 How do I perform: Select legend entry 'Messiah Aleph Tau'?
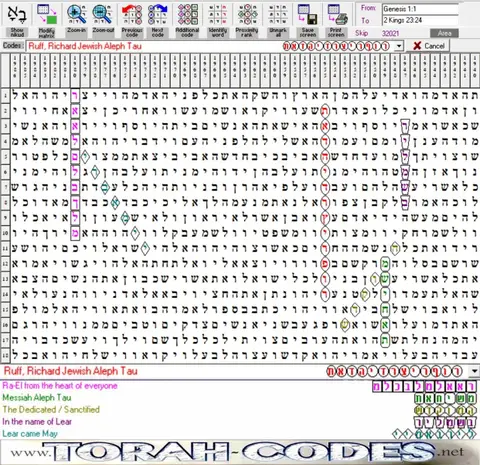point(37,398)
